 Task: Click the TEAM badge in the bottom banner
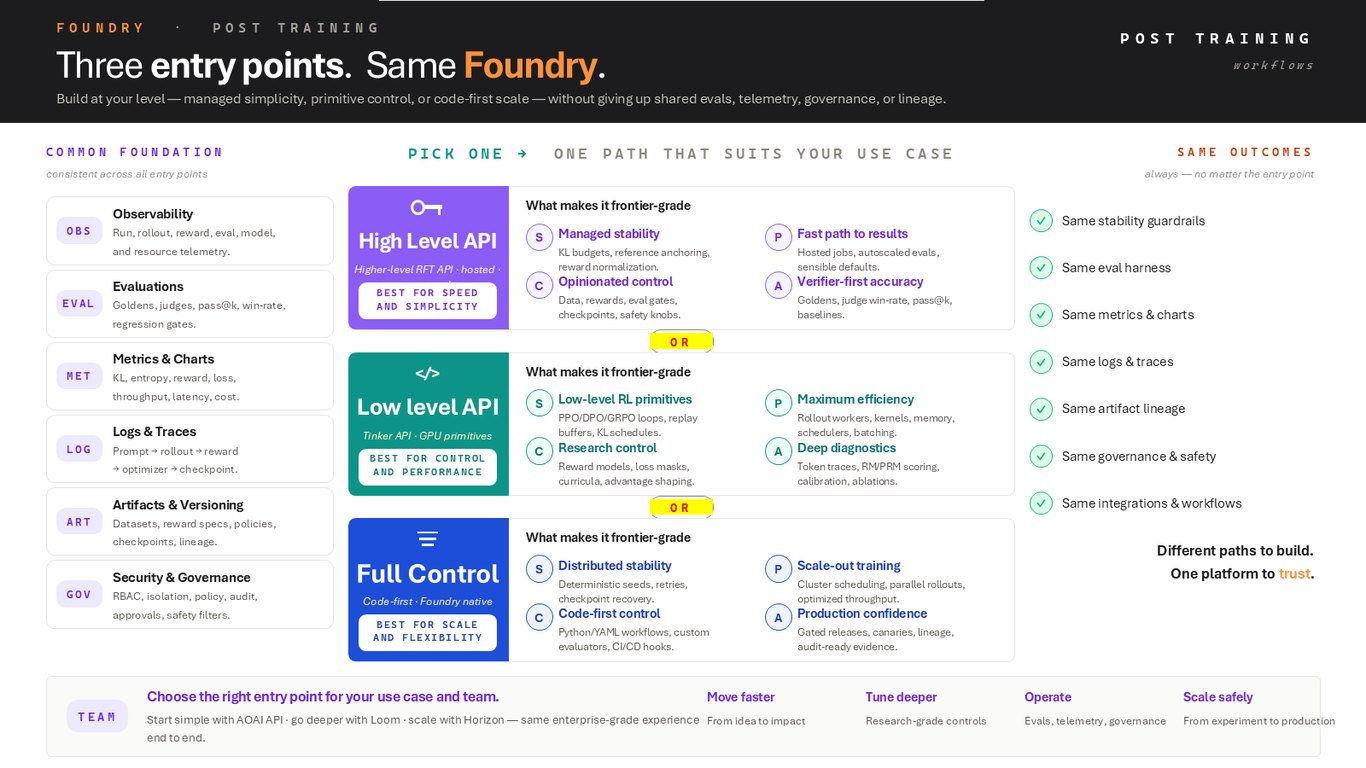point(97,717)
